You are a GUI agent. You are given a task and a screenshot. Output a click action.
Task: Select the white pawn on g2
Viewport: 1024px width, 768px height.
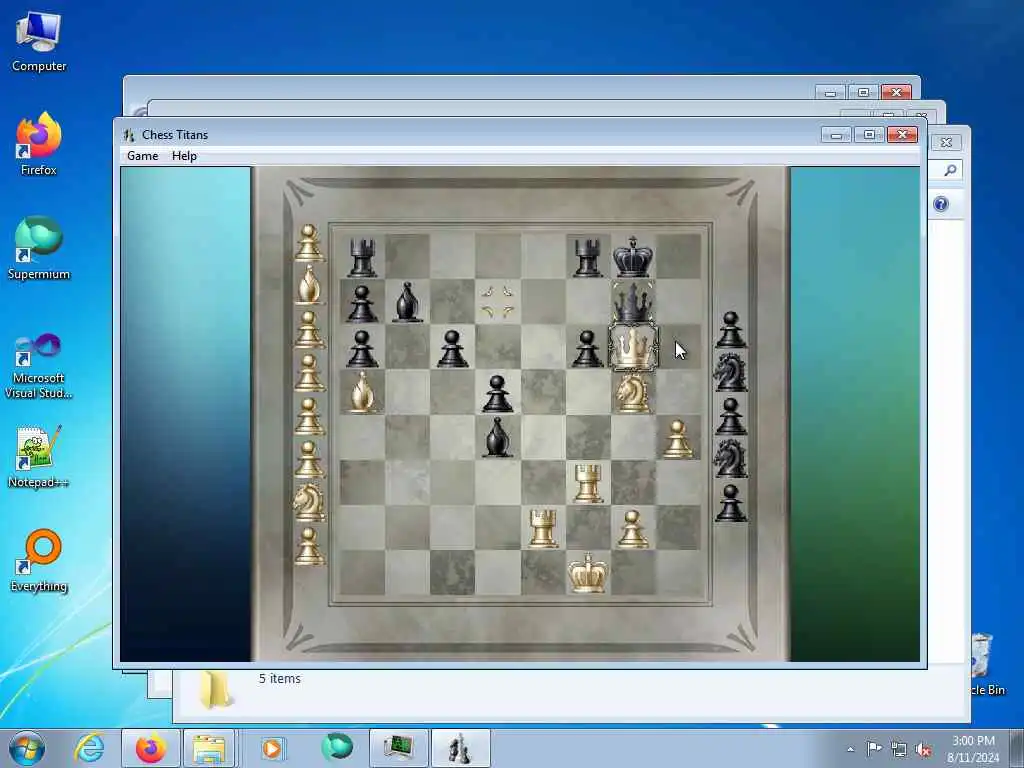click(633, 528)
